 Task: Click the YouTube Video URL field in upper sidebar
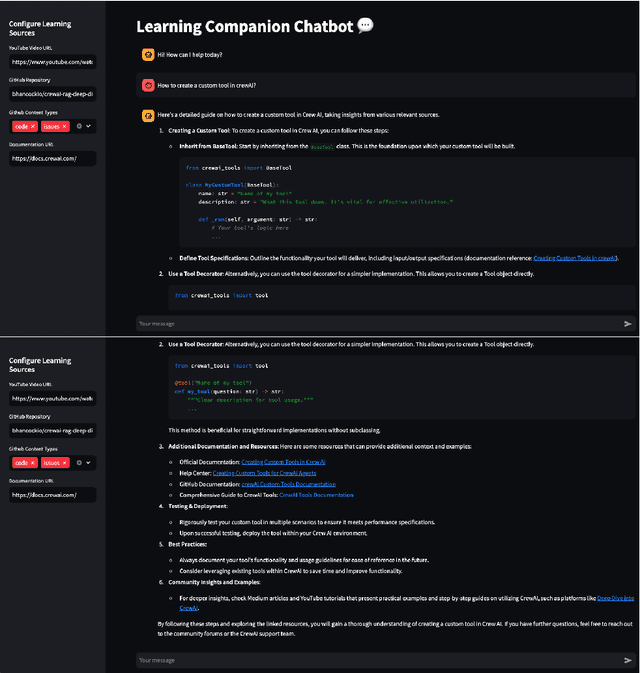53,62
